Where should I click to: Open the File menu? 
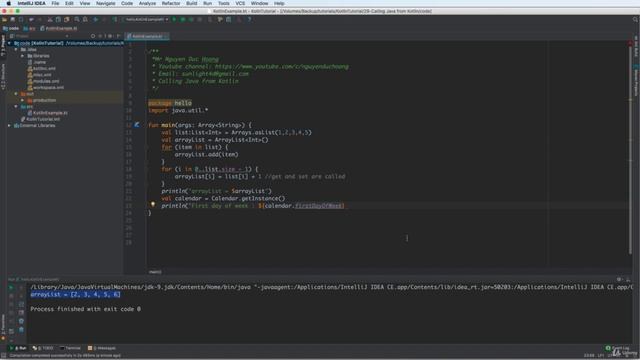tap(55, 3)
